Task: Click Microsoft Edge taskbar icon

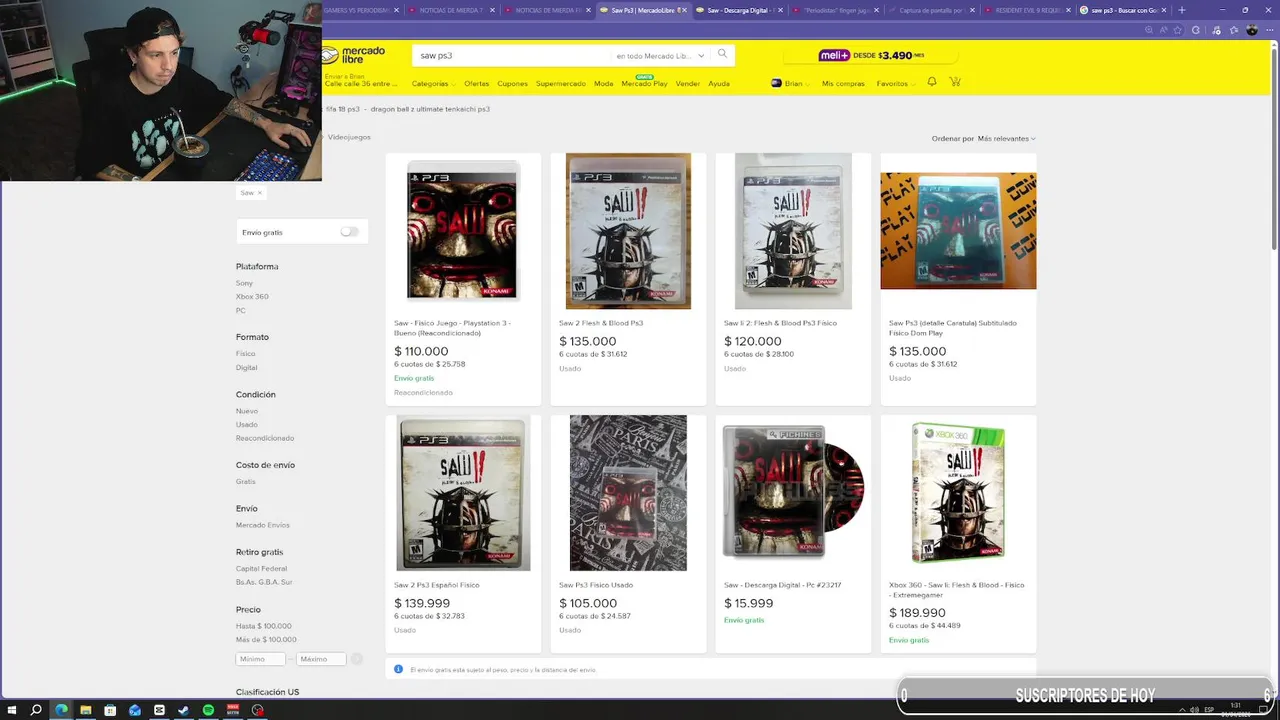Action: (61, 710)
